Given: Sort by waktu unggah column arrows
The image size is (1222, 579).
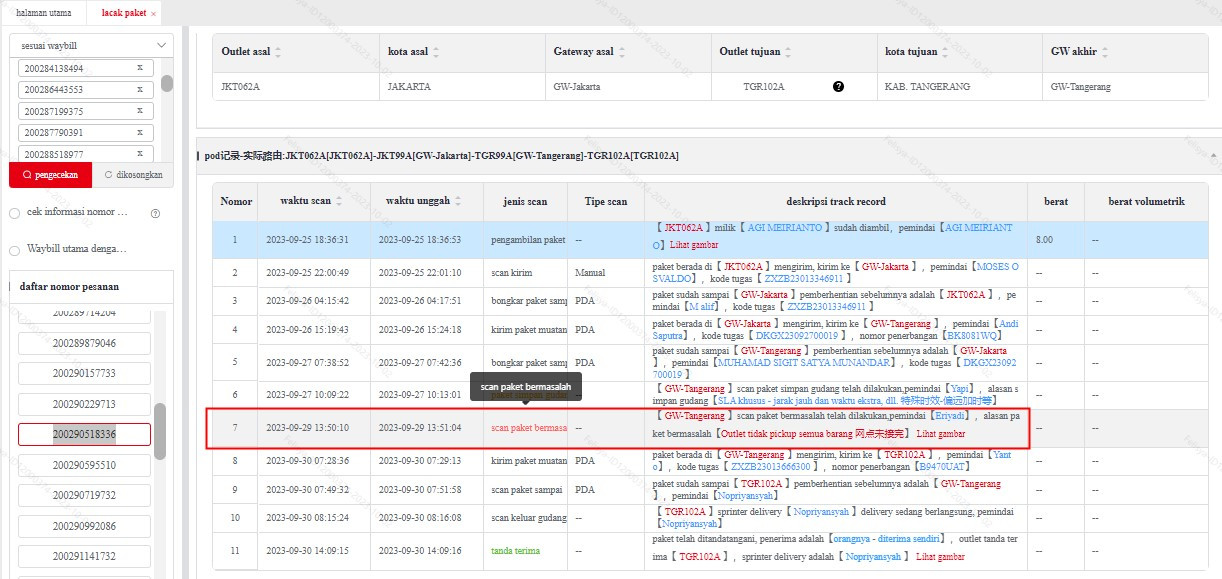Looking at the screenshot, I should (459, 201).
